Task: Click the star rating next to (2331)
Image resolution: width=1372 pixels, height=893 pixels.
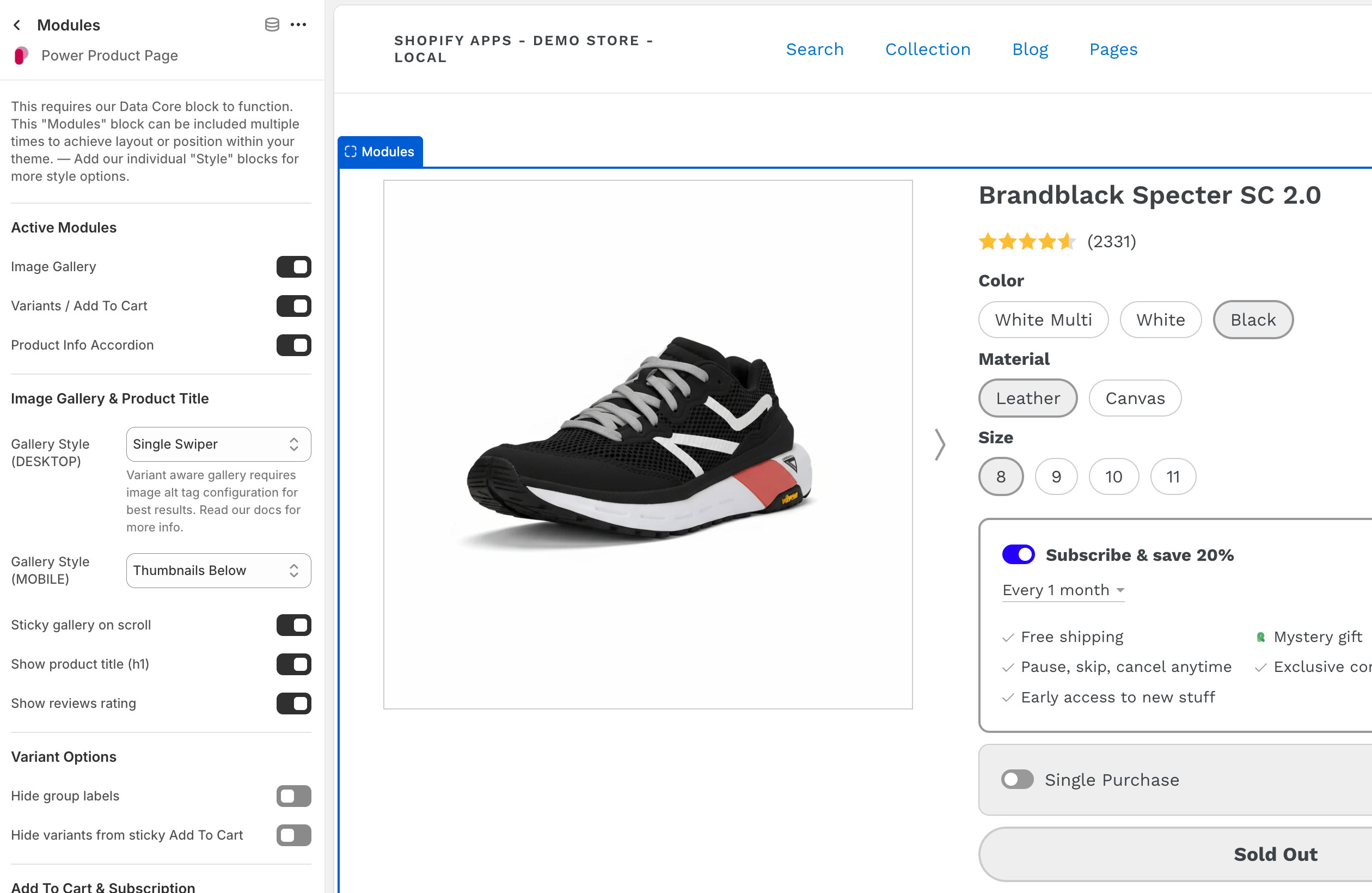Action: click(x=1026, y=242)
